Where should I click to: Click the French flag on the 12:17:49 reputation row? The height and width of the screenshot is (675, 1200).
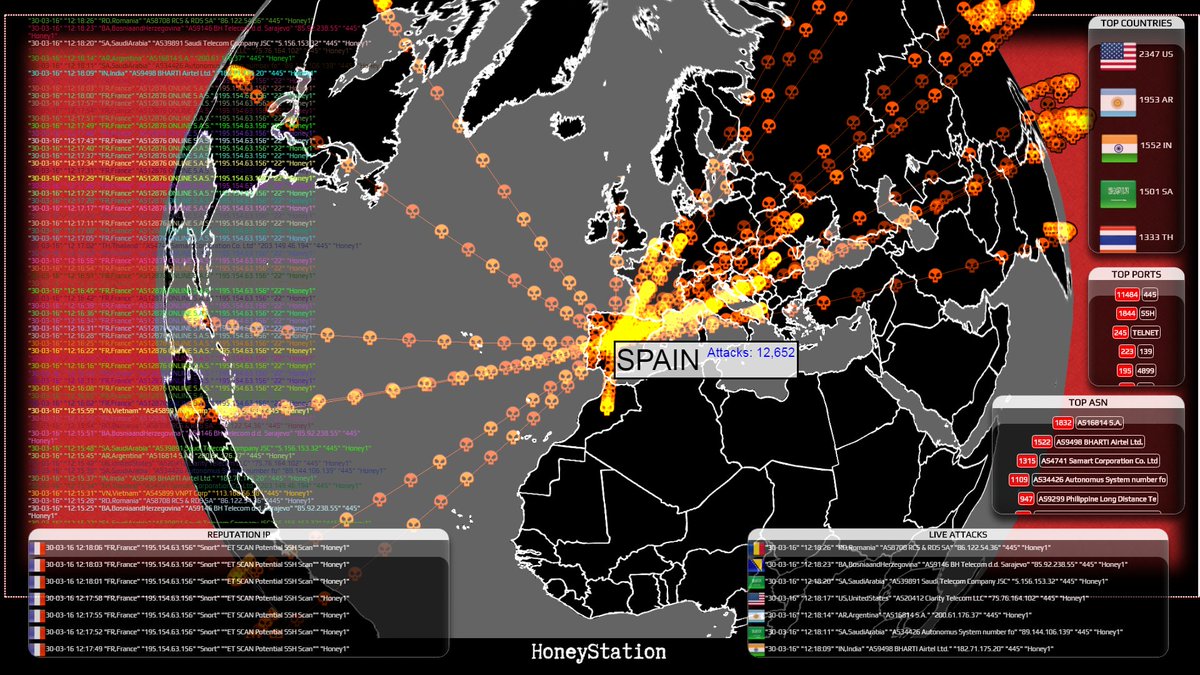[37, 650]
